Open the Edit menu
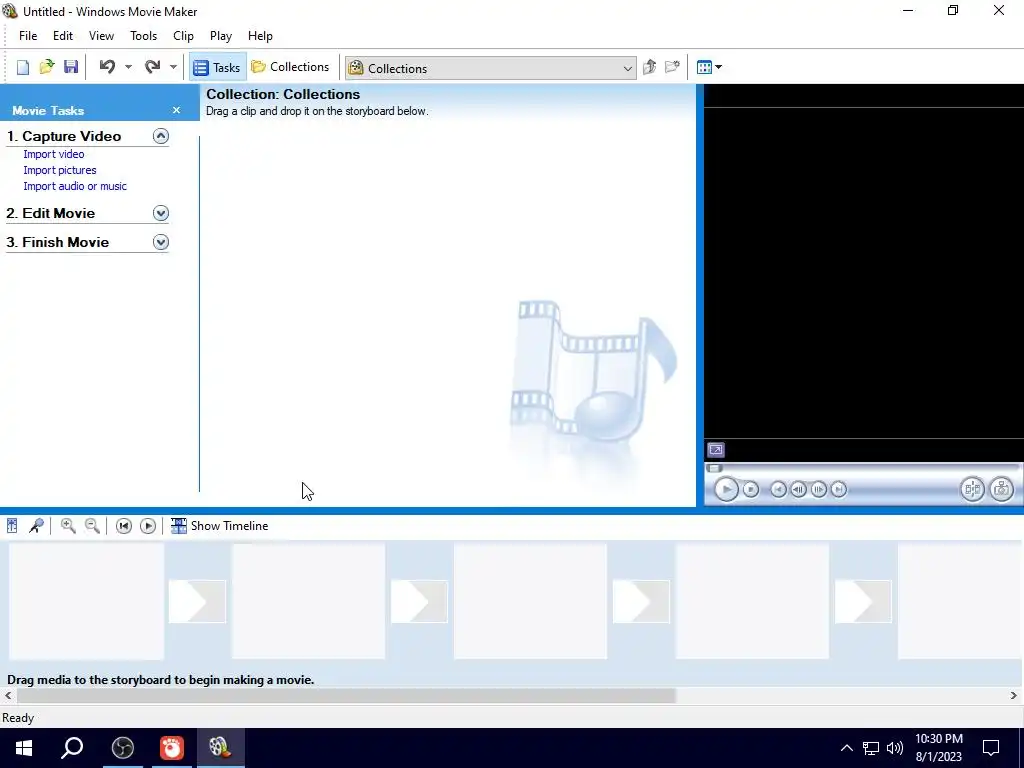 [63, 36]
